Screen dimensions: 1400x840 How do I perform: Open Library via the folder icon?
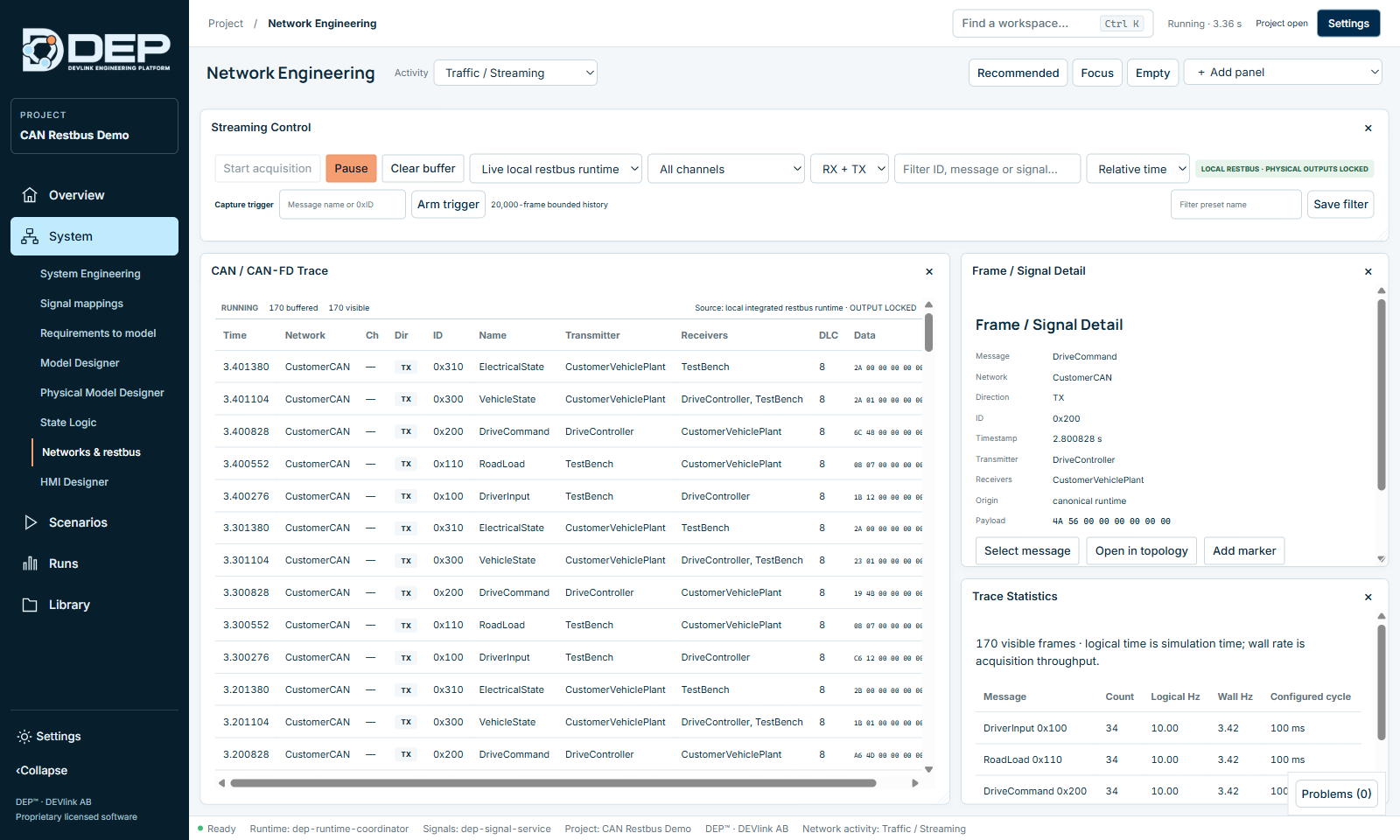coord(30,605)
